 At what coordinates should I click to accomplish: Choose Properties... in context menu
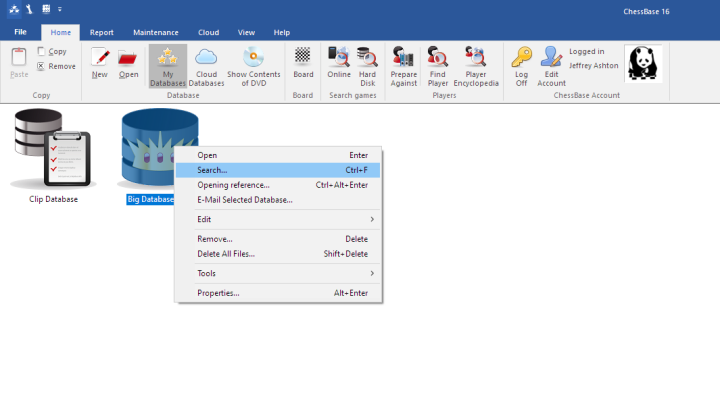pos(278,293)
